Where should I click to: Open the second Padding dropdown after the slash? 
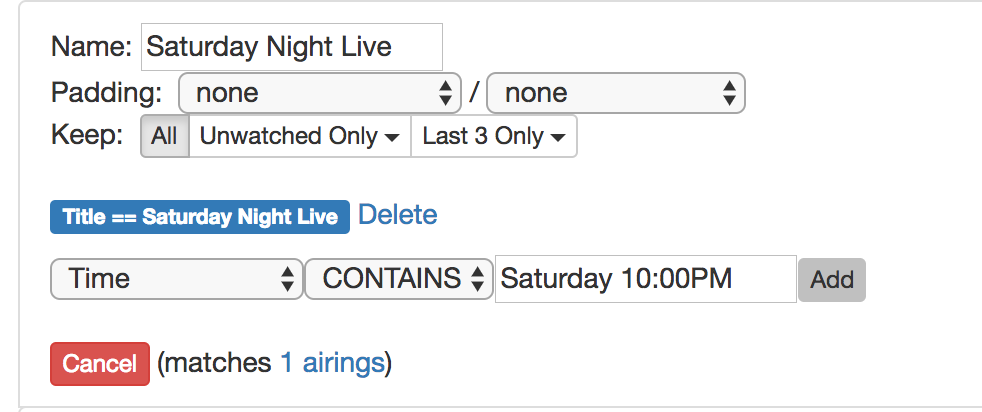click(x=615, y=94)
